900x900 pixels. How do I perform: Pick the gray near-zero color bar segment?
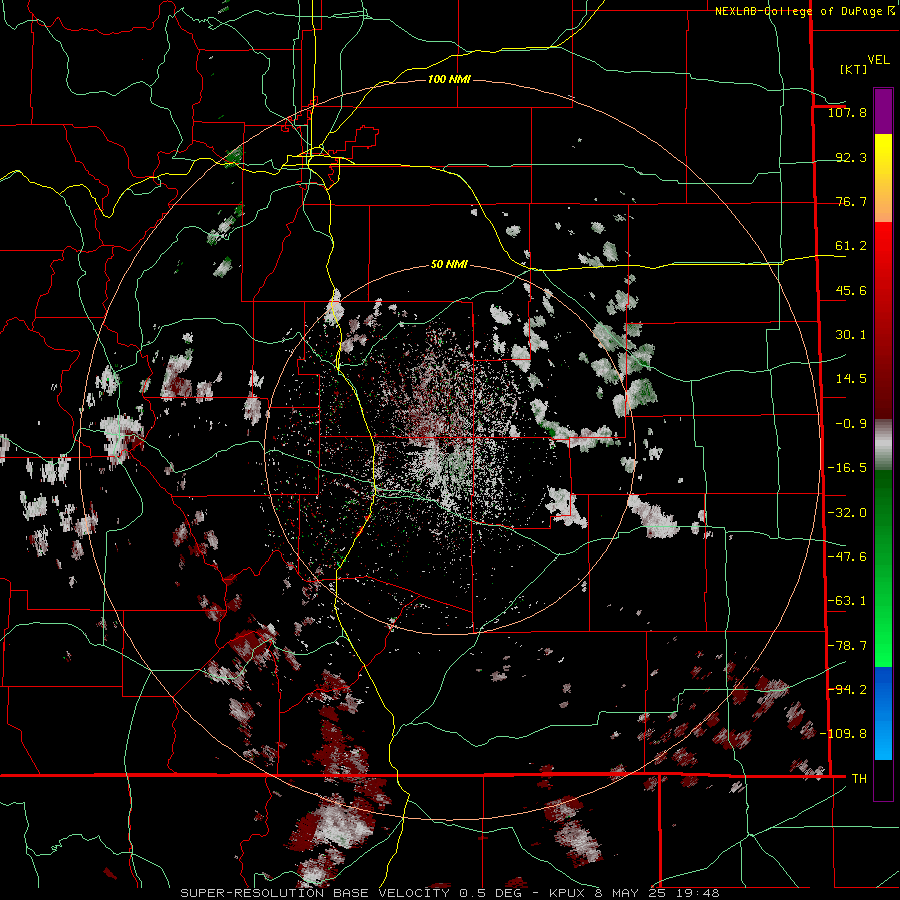pyautogui.click(x=883, y=445)
